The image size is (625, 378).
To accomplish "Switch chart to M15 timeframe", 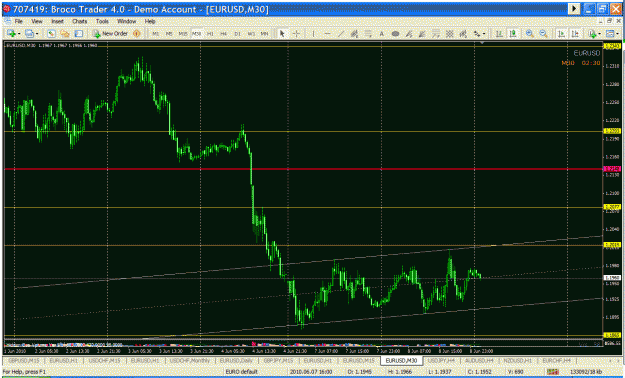I will (183, 34).
